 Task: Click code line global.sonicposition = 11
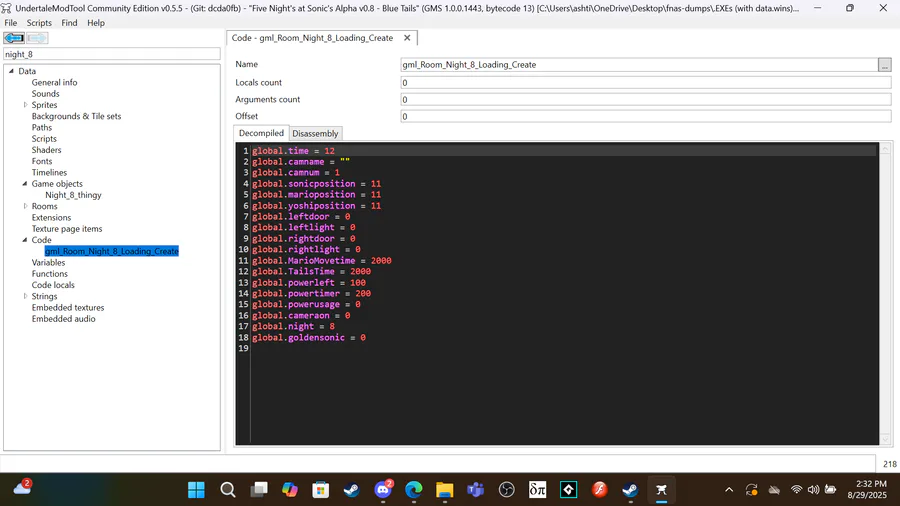(x=316, y=184)
